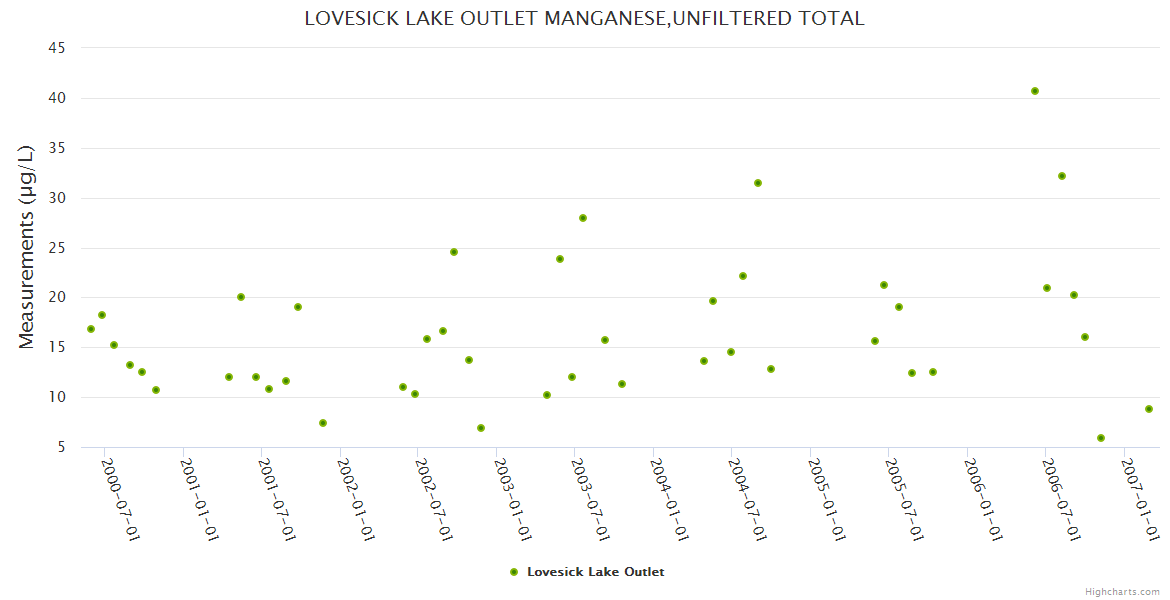
Task: Click the y-axis value 25
Action: coord(57,249)
